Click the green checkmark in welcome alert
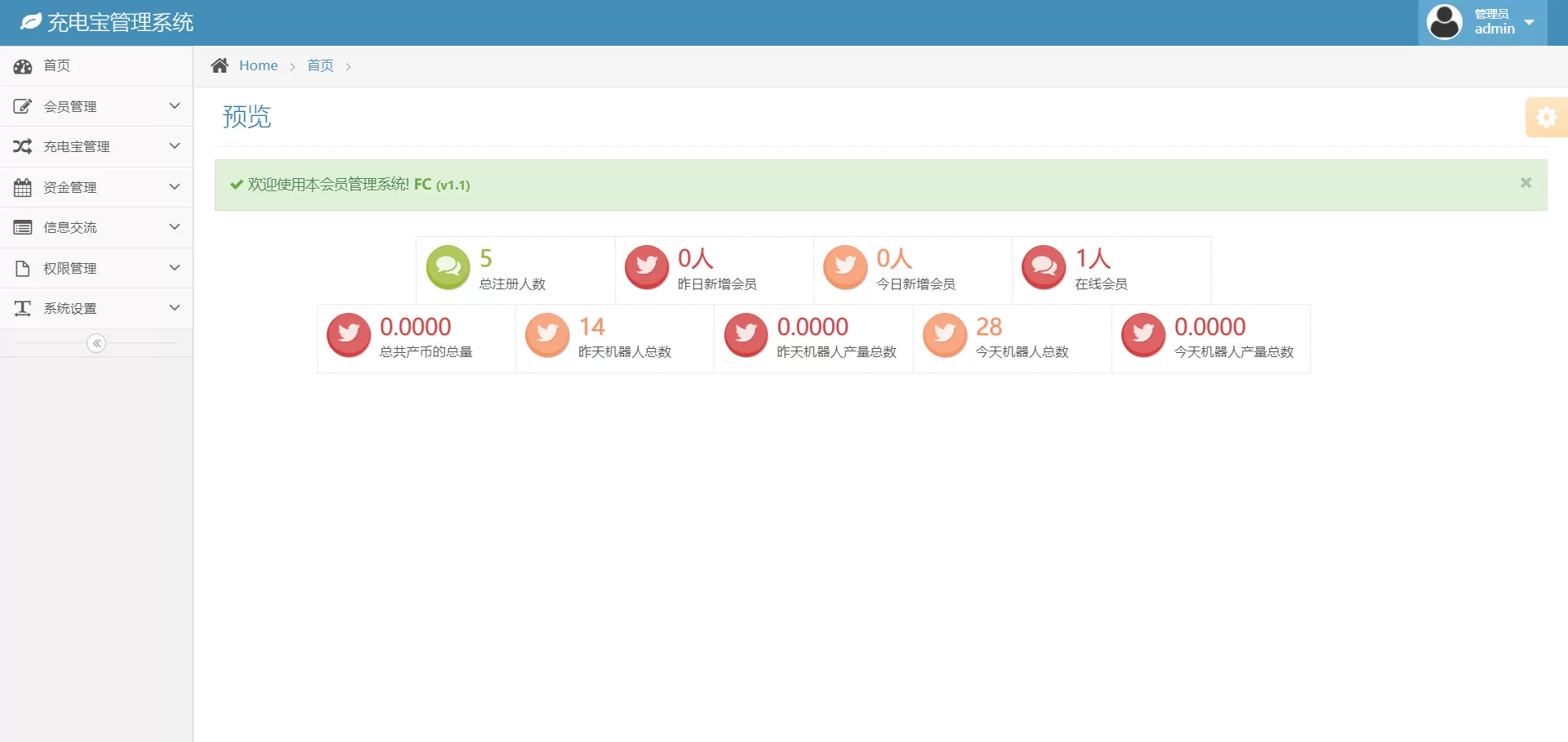The image size is (1568, 742). tap(237, 185)
